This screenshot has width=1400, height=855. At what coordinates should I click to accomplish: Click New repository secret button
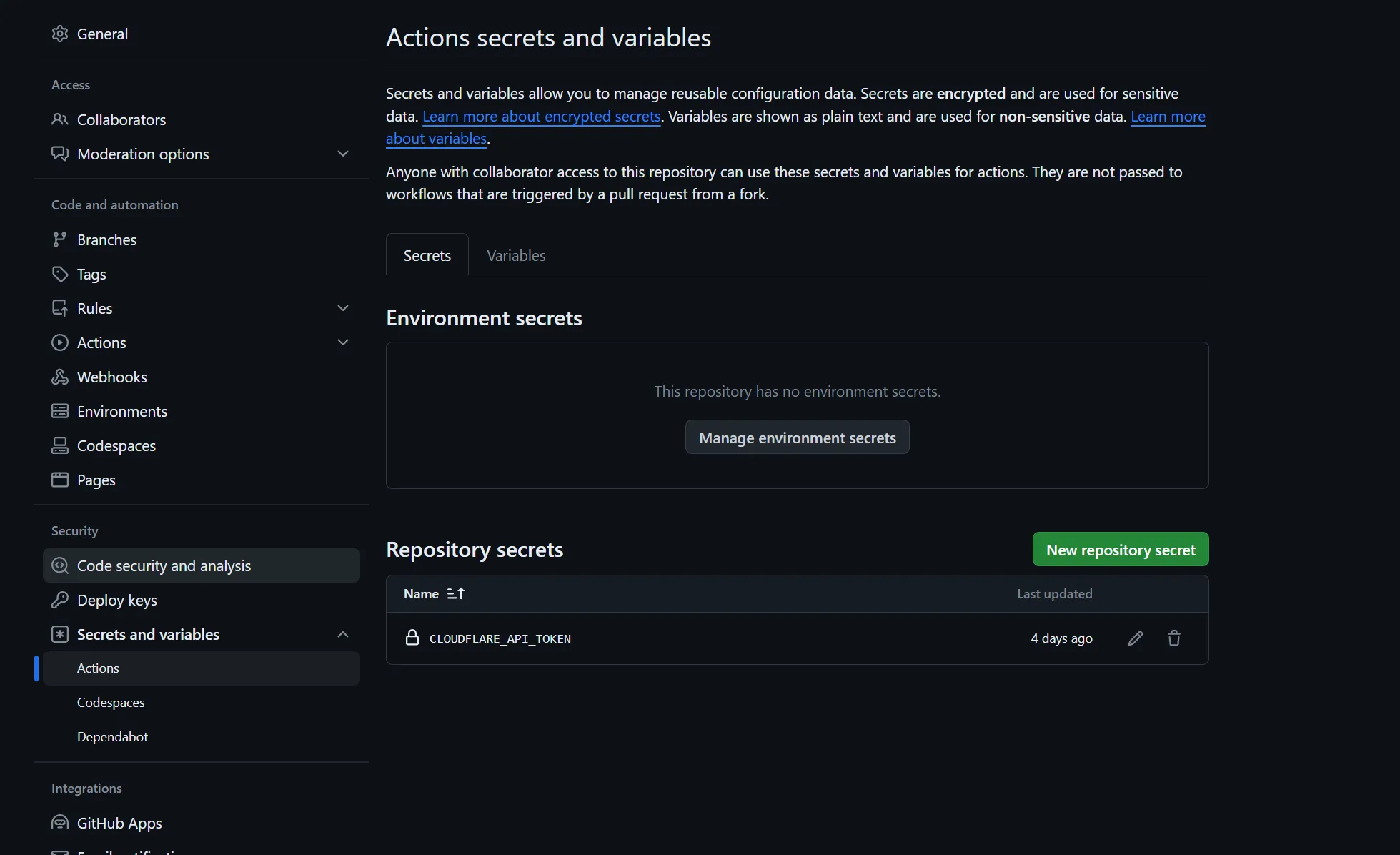pyautogui.click(x=1120, y=550)
